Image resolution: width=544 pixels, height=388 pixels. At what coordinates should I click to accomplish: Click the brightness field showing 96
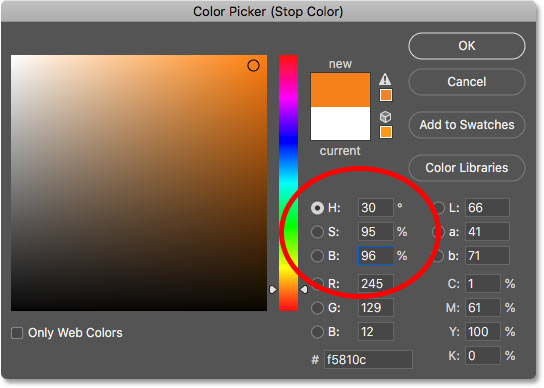[x=376, y=256]
